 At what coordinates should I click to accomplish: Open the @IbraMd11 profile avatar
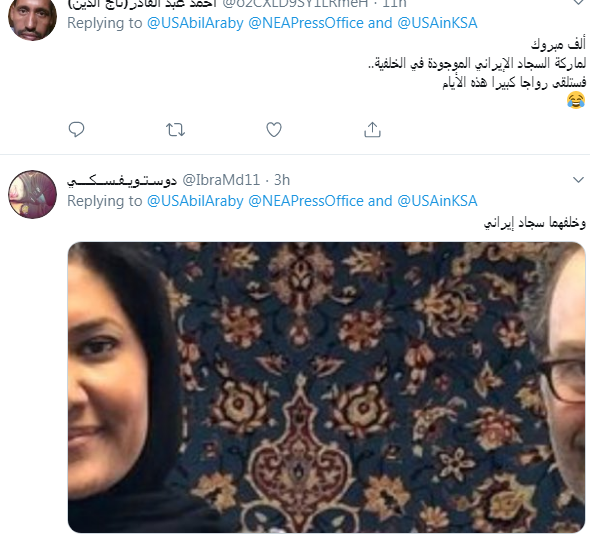coord(32,195)
